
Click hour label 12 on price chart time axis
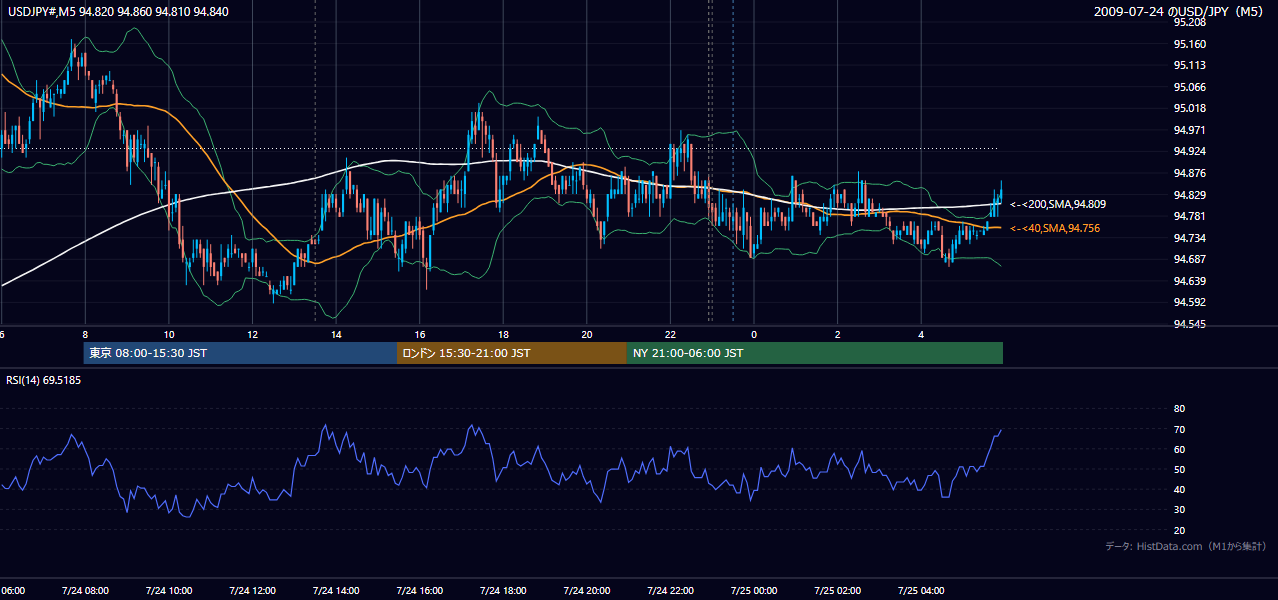tap(252, 335)
